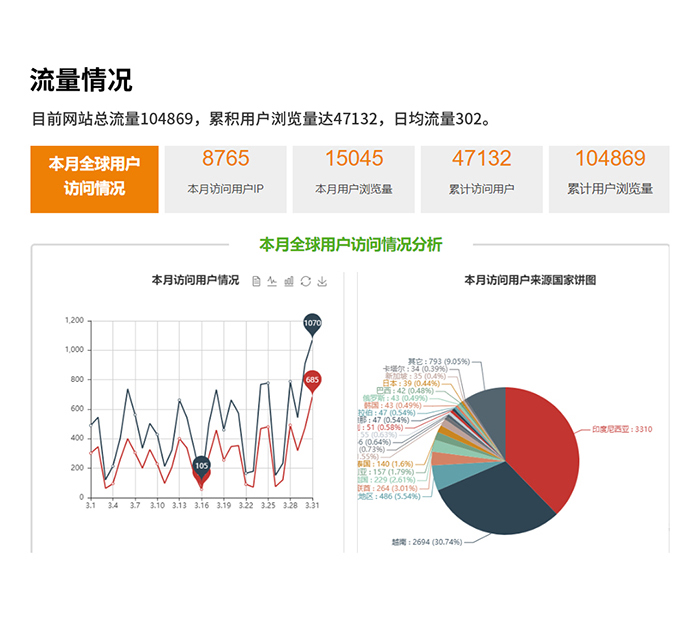The height and width of the screenshot is (619, 700).
Task: Click the 685 red maximum marker pin
Action: click(312, 381)
